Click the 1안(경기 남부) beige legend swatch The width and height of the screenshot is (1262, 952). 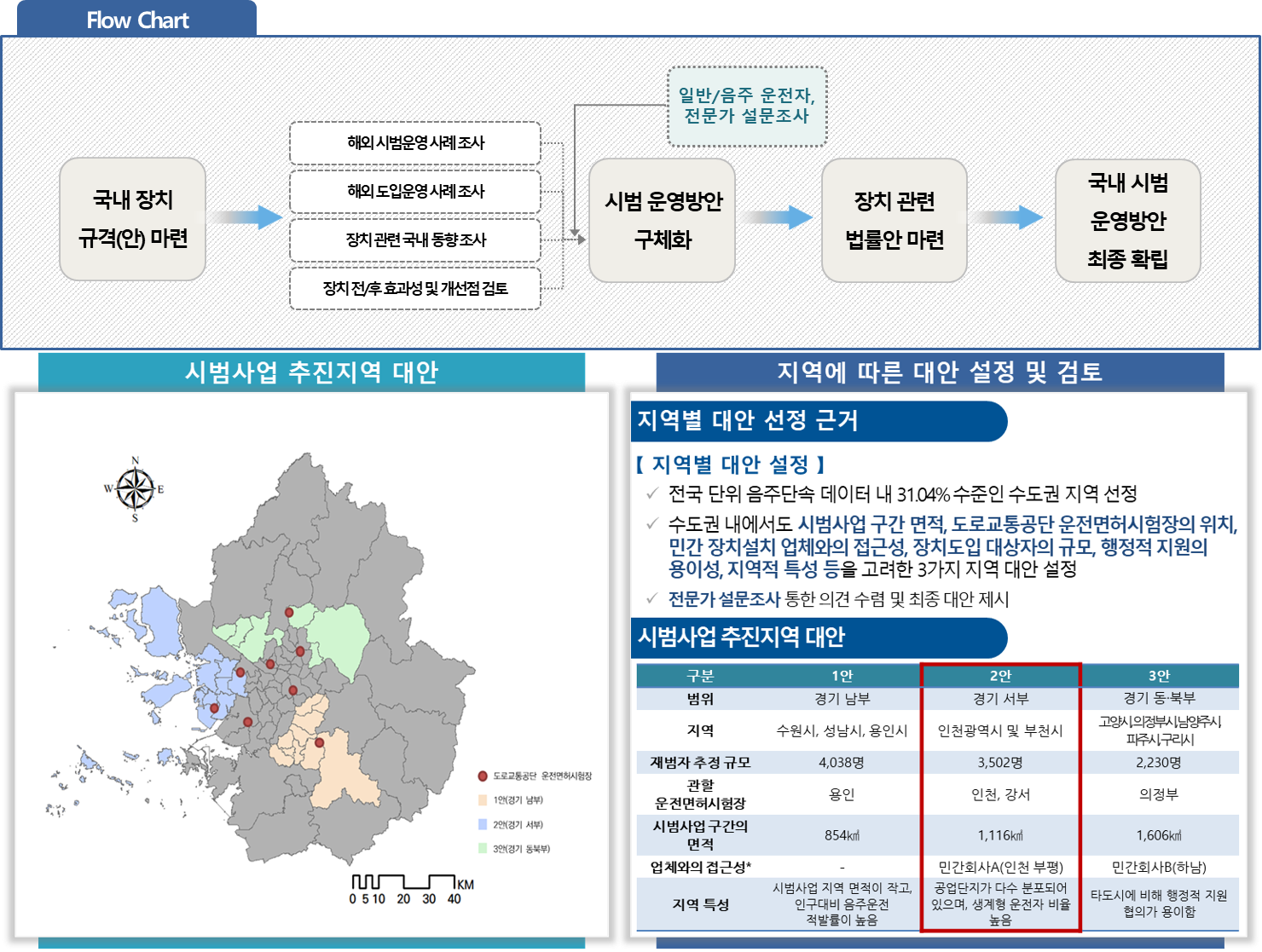(483, 800)
